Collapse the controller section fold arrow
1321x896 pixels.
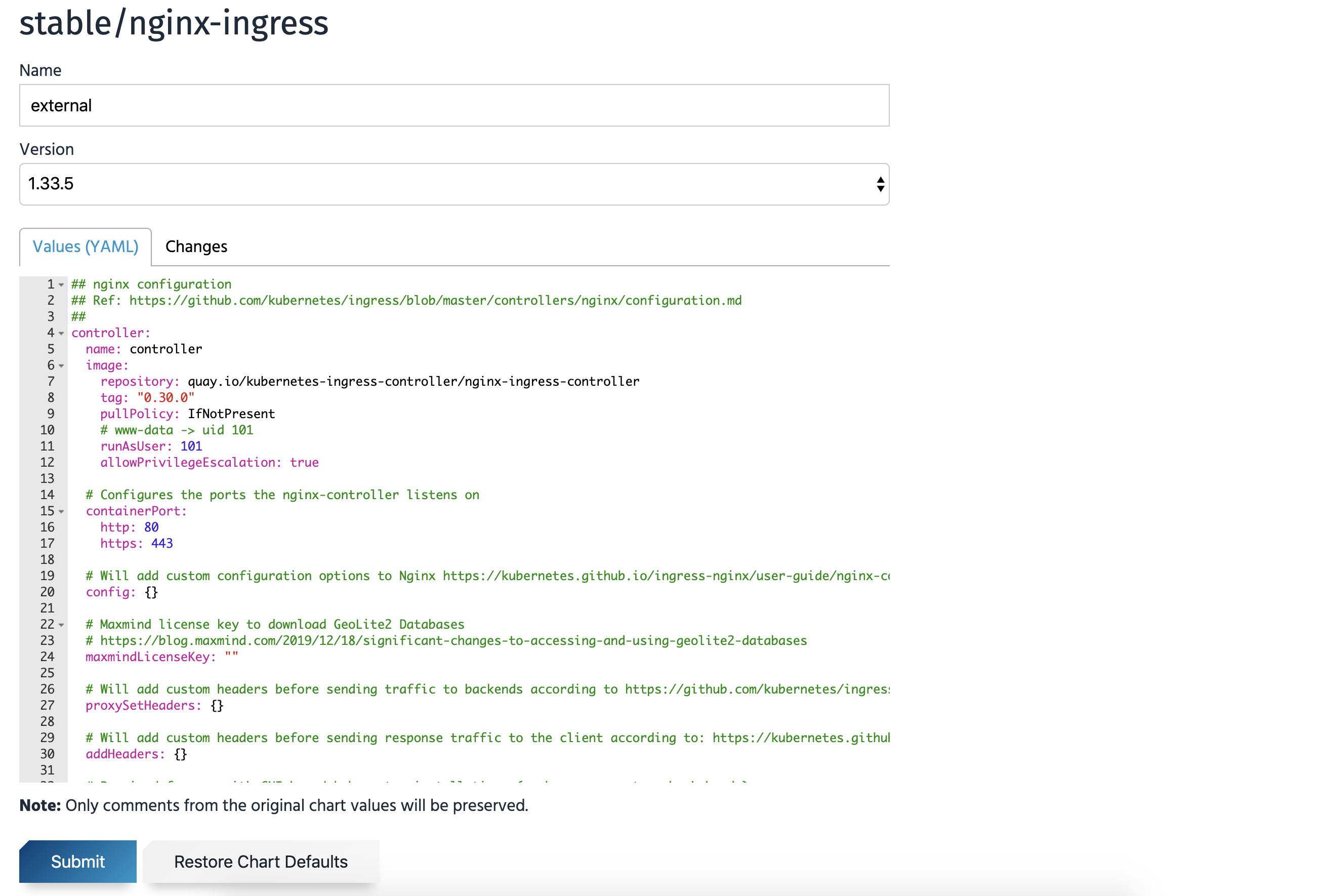60,333
